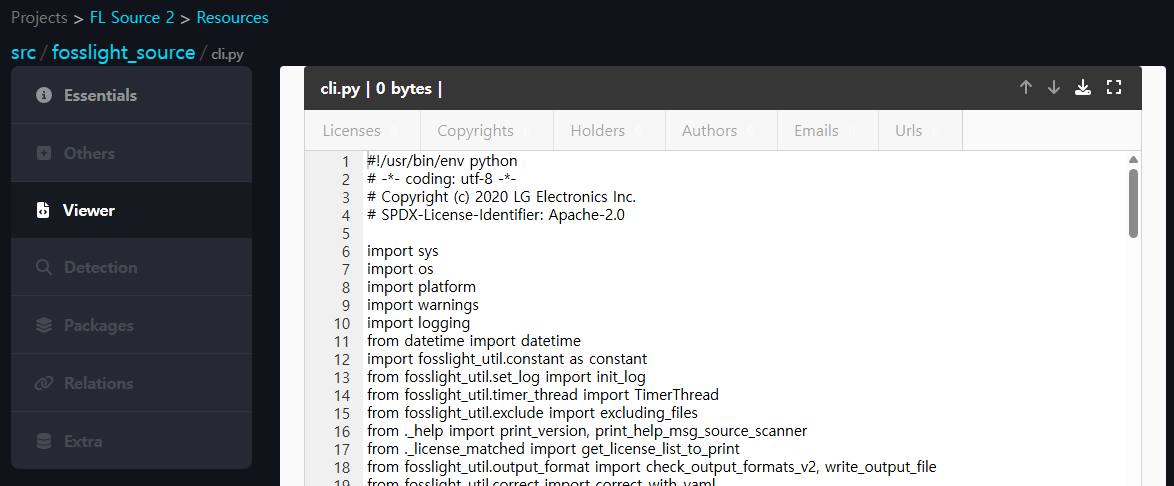This screenshot has width=1174, height=486.
Task: Switch to the Copyrights tab
Action: click(487, 130)
